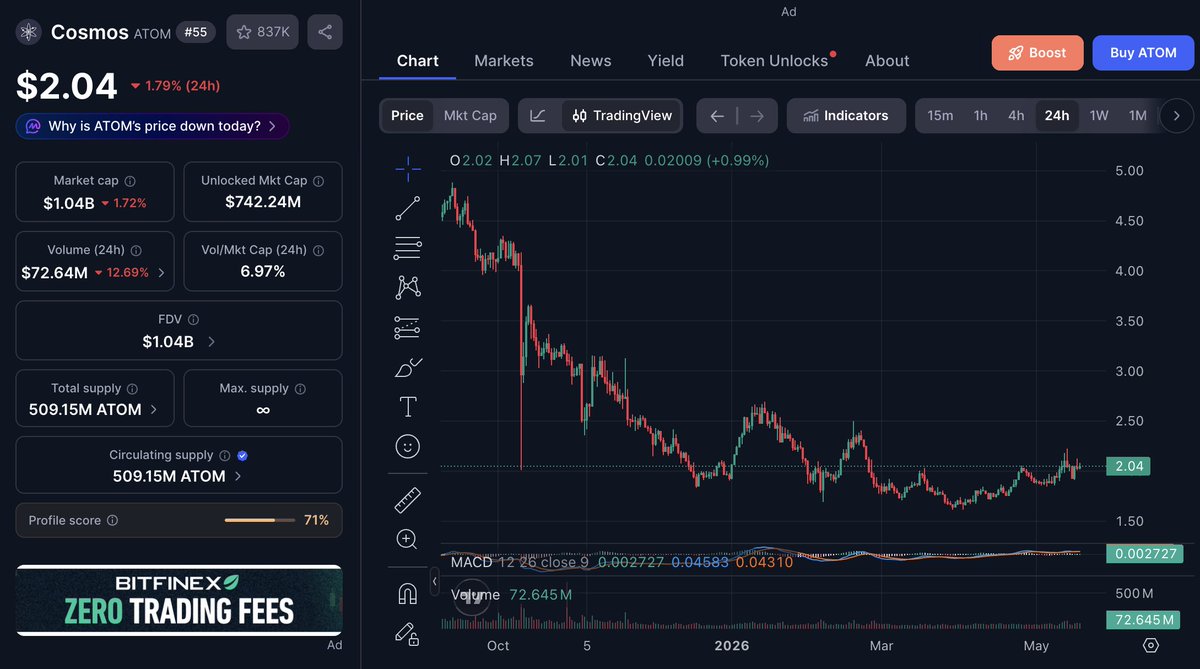Select the brush drawing tool

coord(408,367)
